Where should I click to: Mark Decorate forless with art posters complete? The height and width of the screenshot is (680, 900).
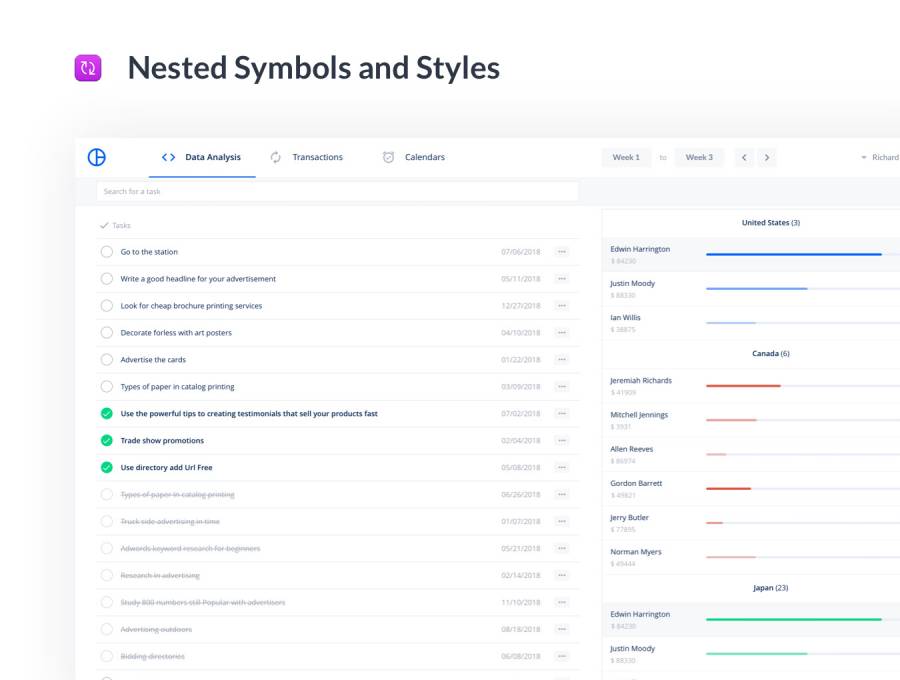click(107, 333)
